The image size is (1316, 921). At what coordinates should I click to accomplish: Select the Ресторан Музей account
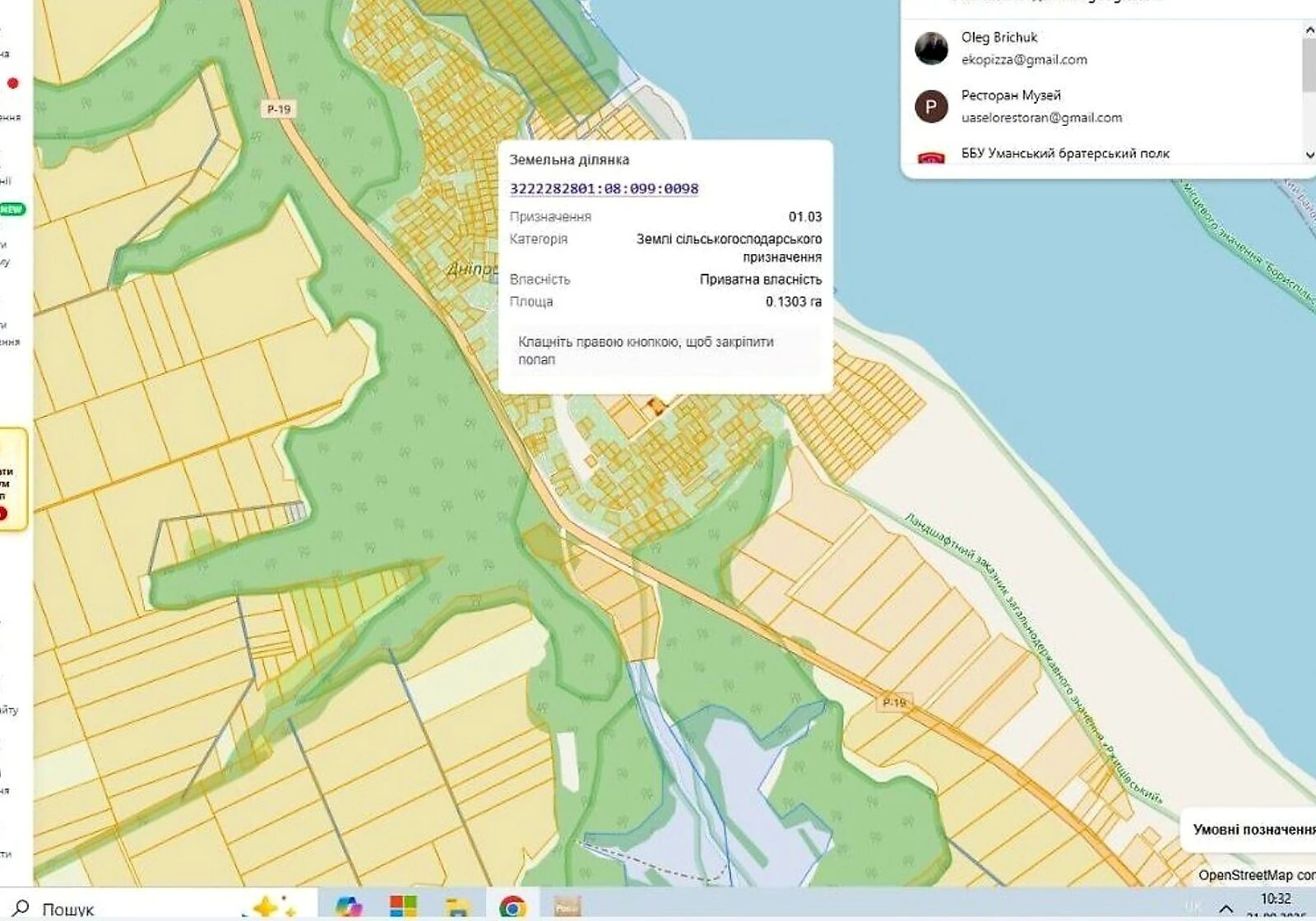(x=1102, y=106)
